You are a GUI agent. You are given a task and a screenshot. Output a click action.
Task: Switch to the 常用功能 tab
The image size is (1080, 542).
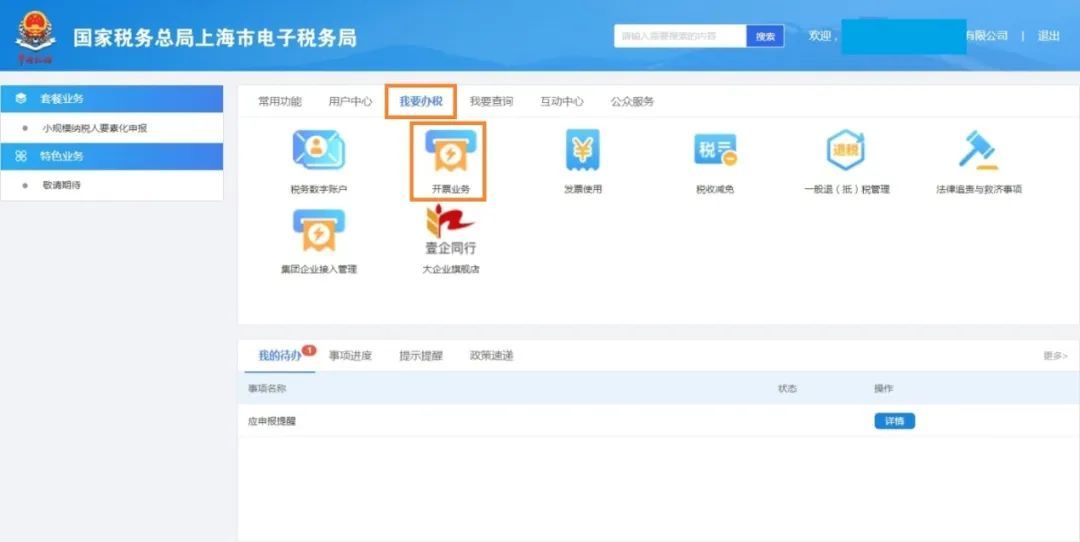[x=279, y=101]
